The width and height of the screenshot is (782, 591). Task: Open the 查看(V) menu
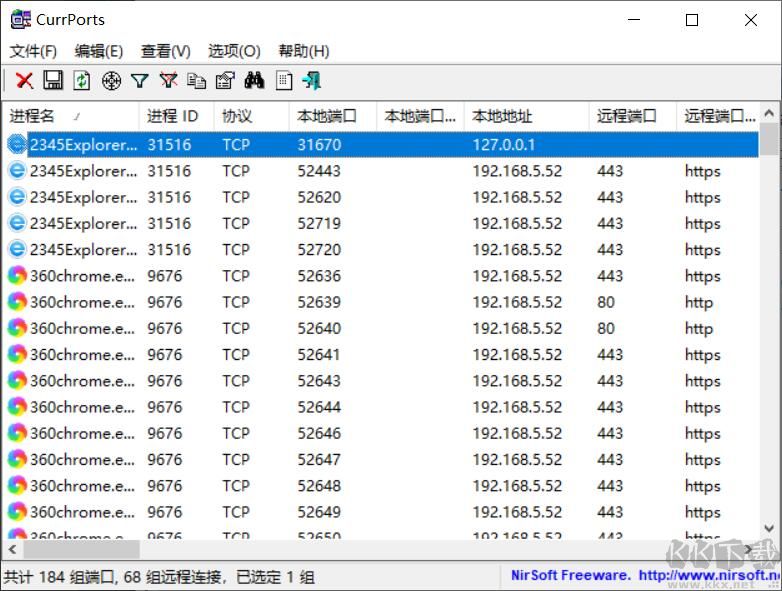[x=165, y=51]
